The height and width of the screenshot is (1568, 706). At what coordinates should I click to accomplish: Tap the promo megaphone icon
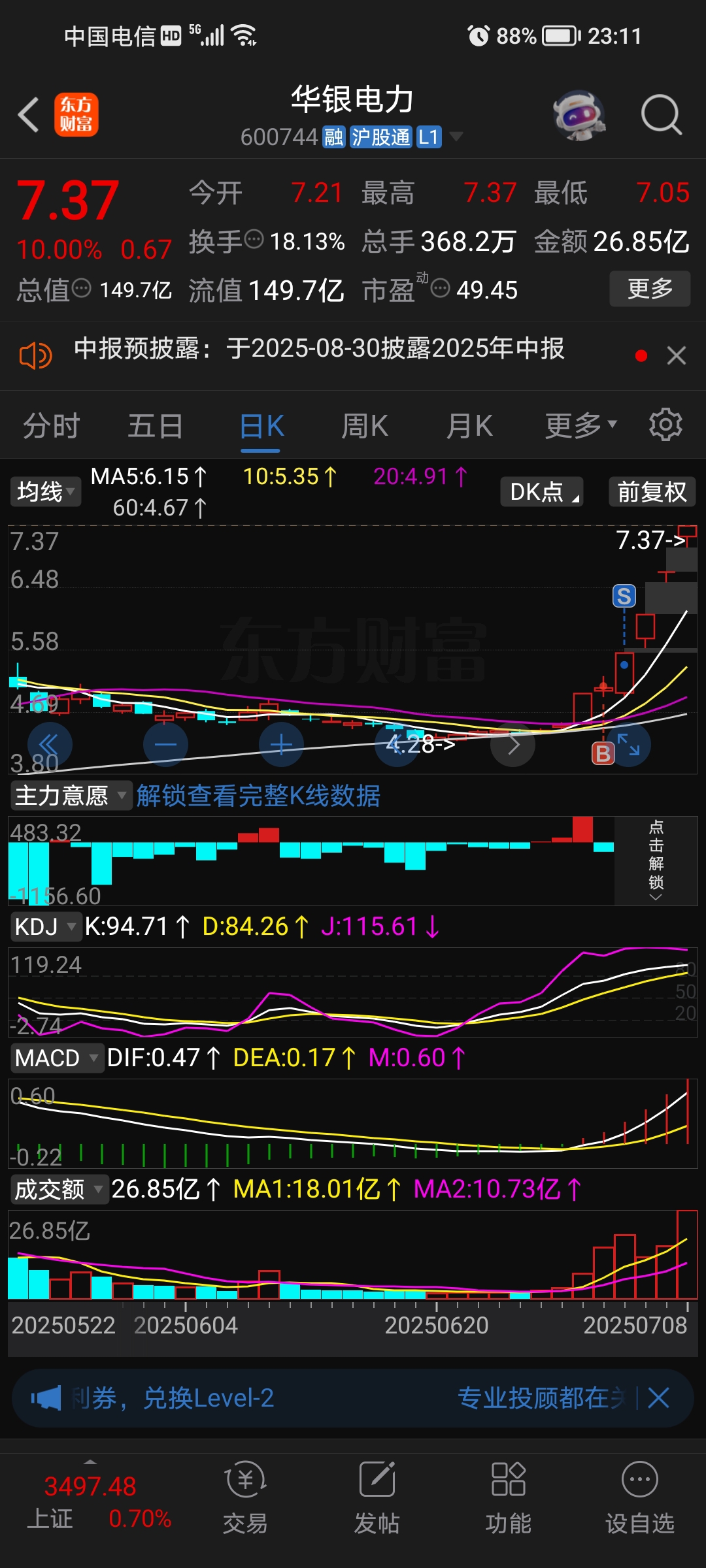coord(46,1398)
